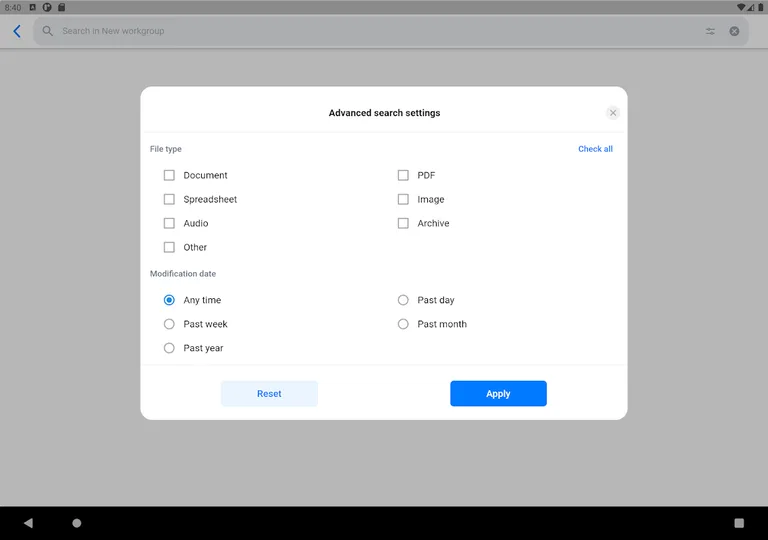
Task: Tap the Android home circle button
Action: [x=77, y=523]
